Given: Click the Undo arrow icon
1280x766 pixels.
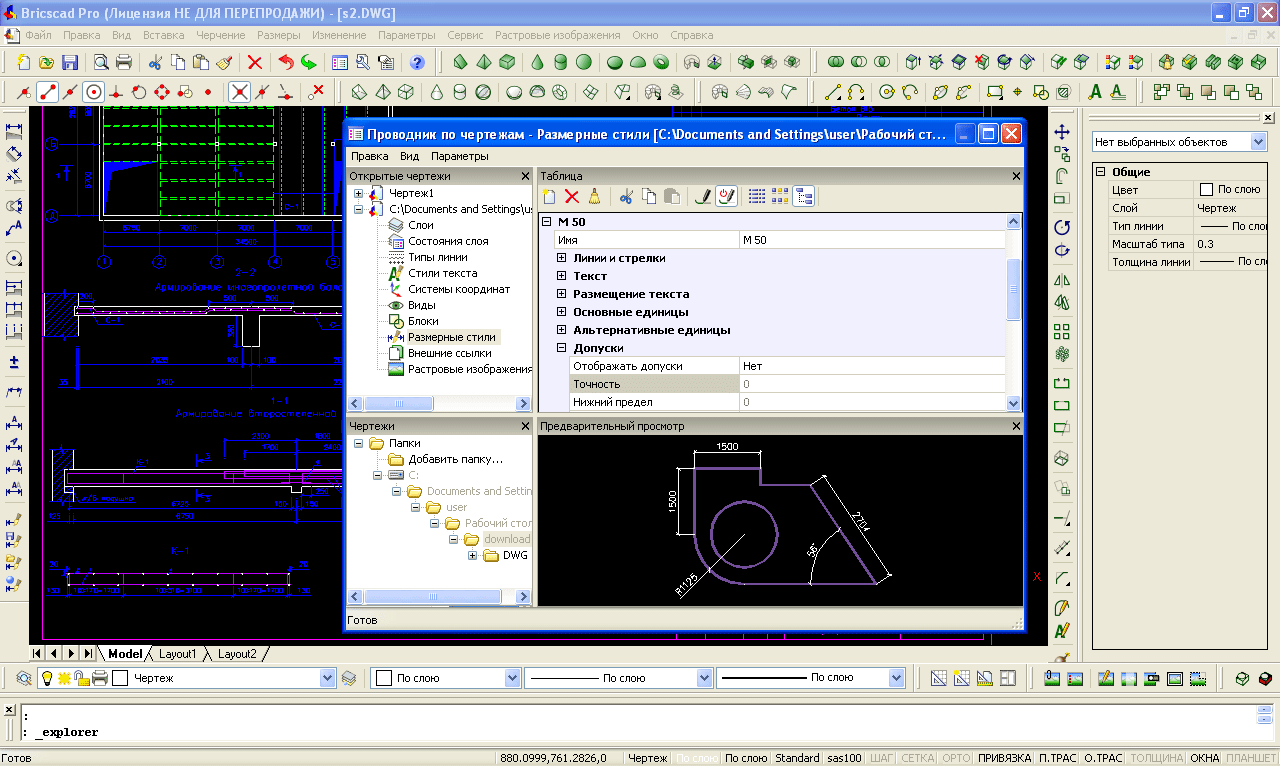Looking at the screenshot, I should (x=286, y=62).
